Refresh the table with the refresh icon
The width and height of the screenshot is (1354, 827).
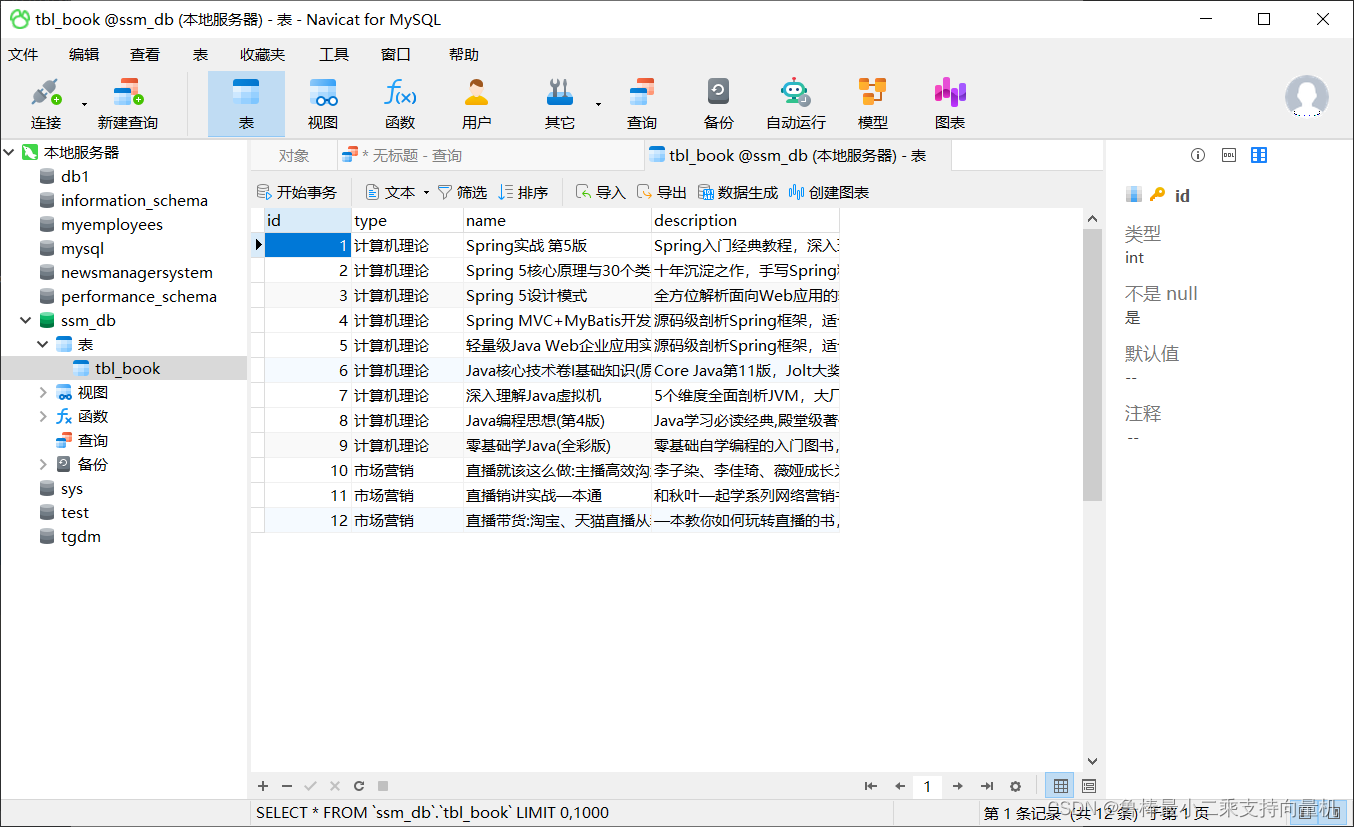coord(359,786)
